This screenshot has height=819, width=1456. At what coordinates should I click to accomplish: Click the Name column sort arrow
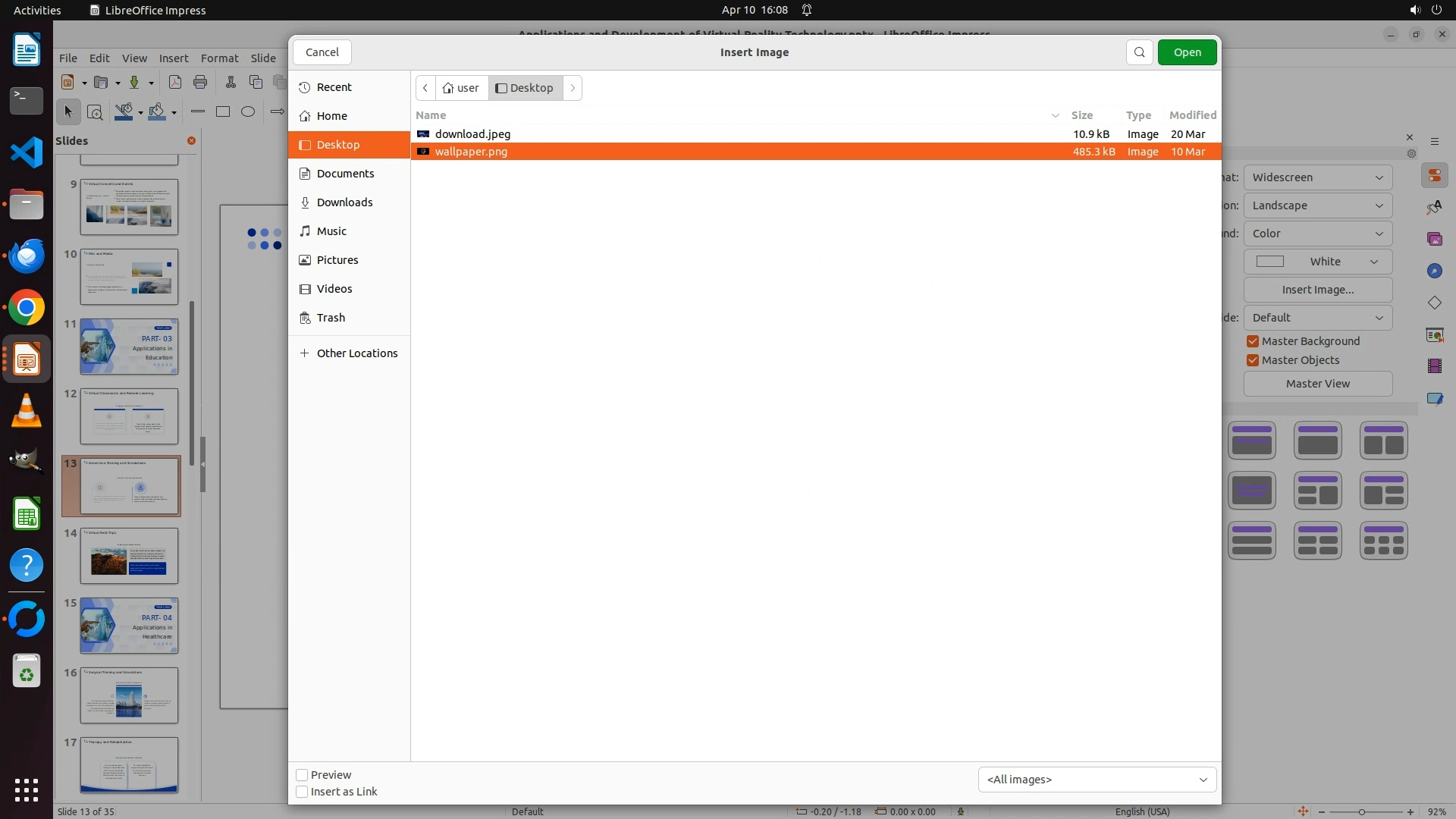[x=1055, y=115]
